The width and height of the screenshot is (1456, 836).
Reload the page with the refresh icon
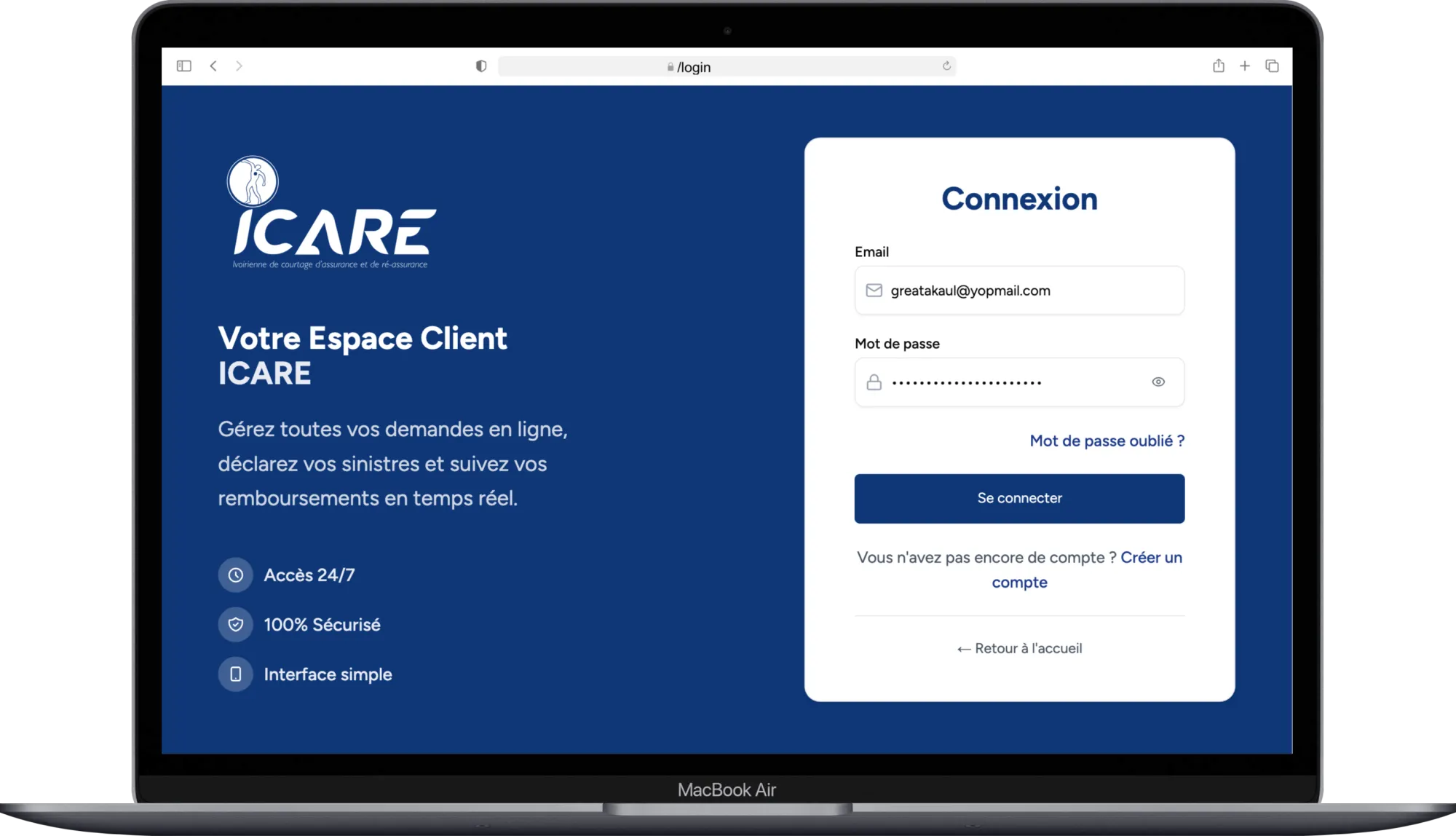(x=946, y=66)
